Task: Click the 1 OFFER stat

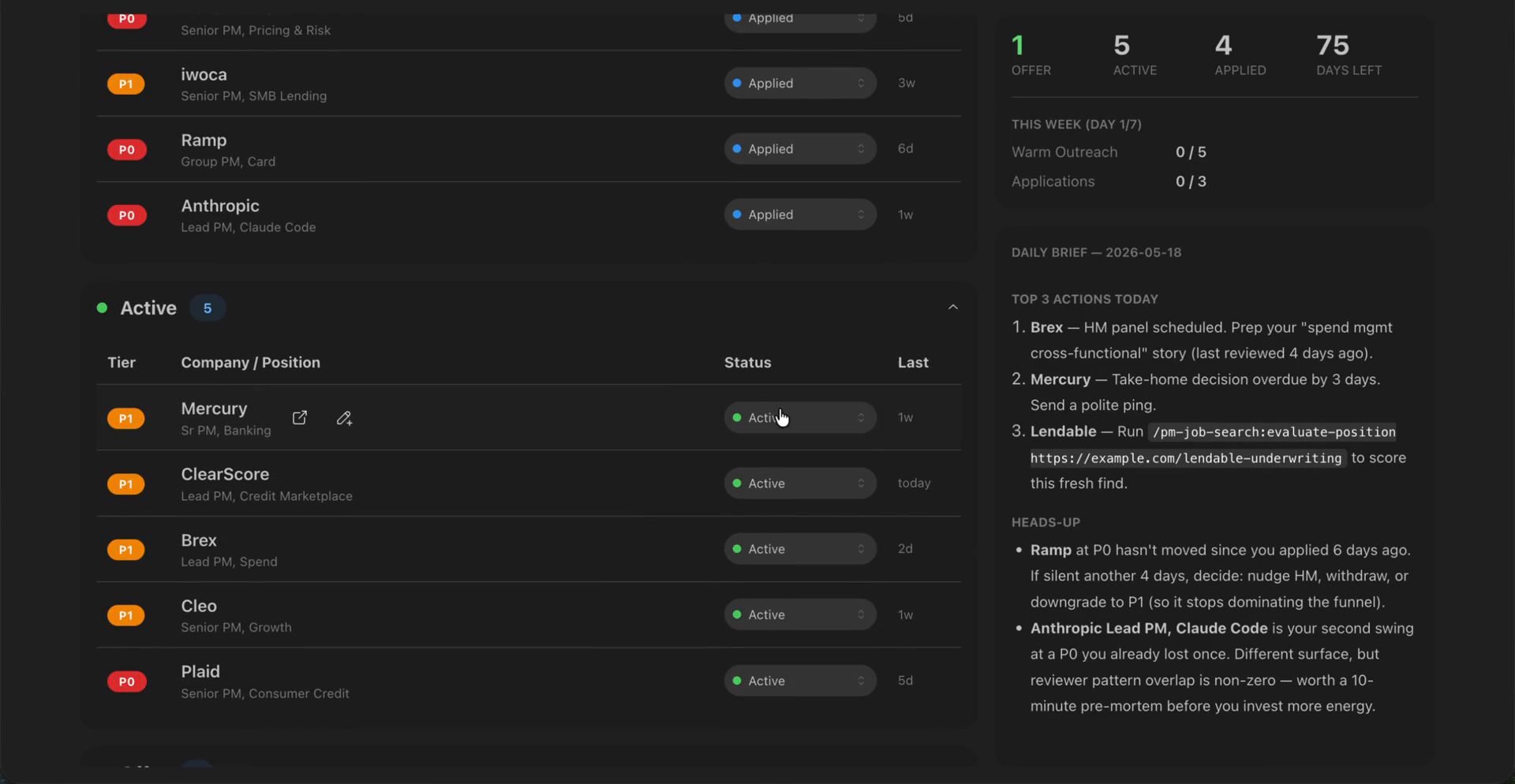Action: (x=1031, y=54)
